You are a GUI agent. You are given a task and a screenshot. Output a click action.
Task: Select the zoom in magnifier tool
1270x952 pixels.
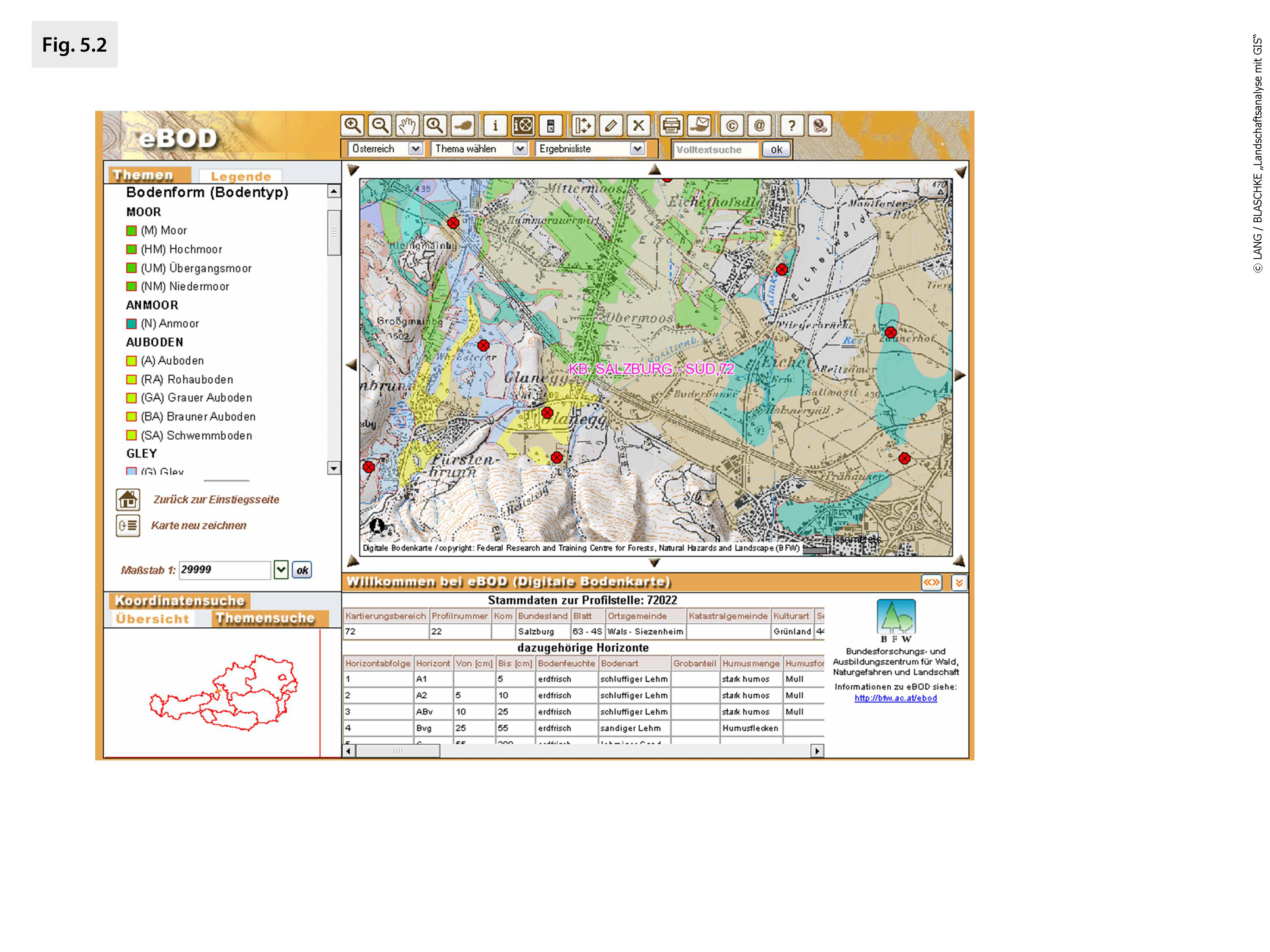pyautogui.click(x=353, y=125)
